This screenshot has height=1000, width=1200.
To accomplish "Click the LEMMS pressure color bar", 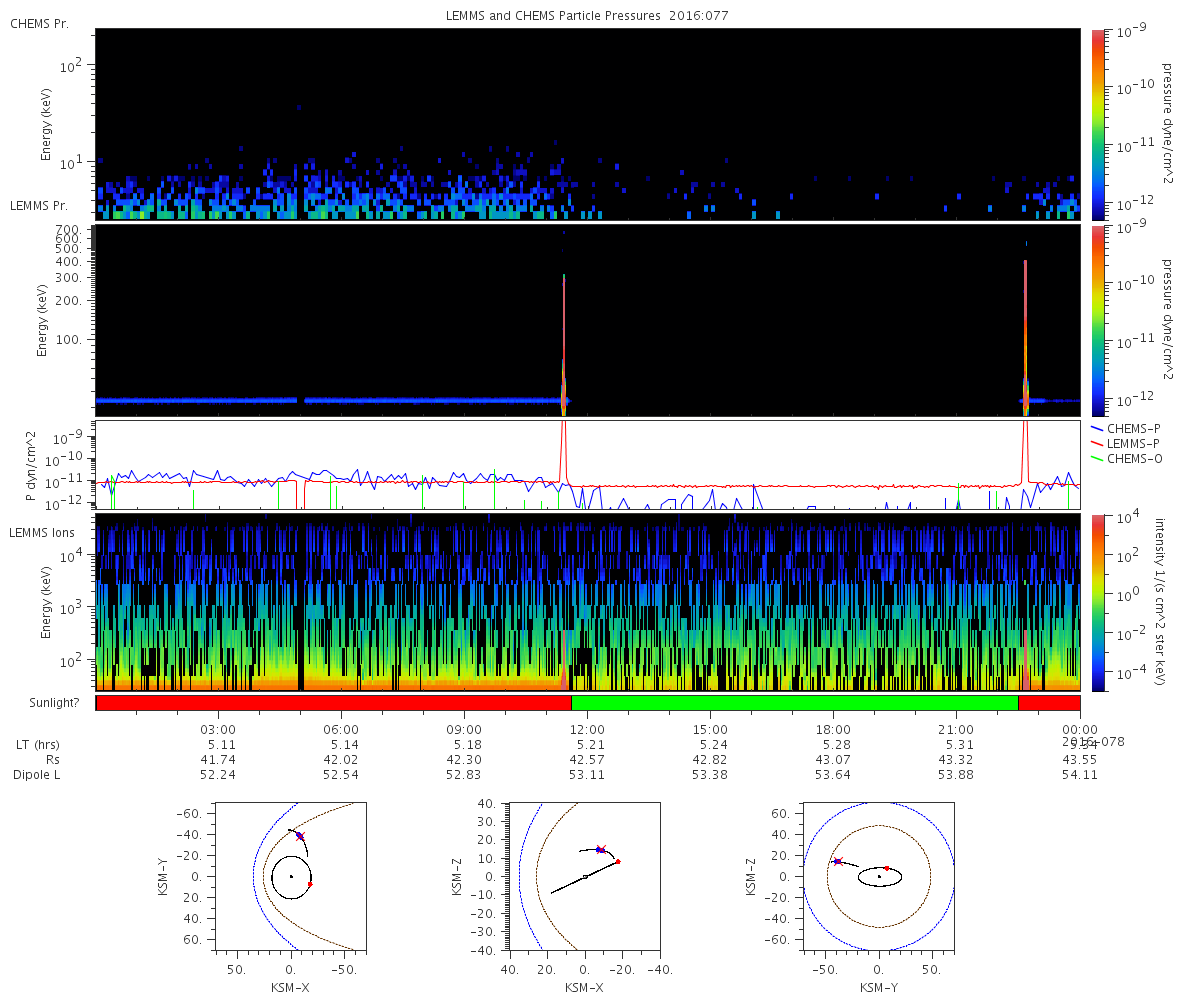I will tap(1097, 320).
